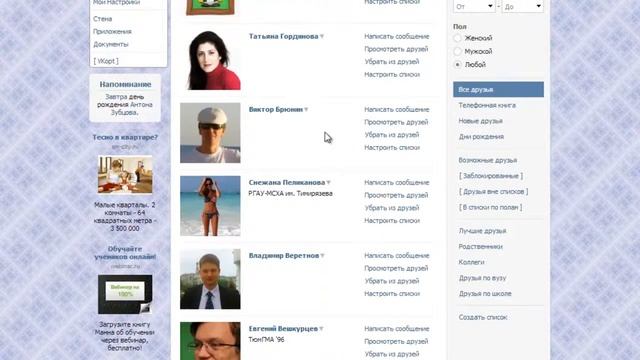Expand arrow next to Виктор Брюнин
Screen dimensions: 640x360
(x=306, y=109)
